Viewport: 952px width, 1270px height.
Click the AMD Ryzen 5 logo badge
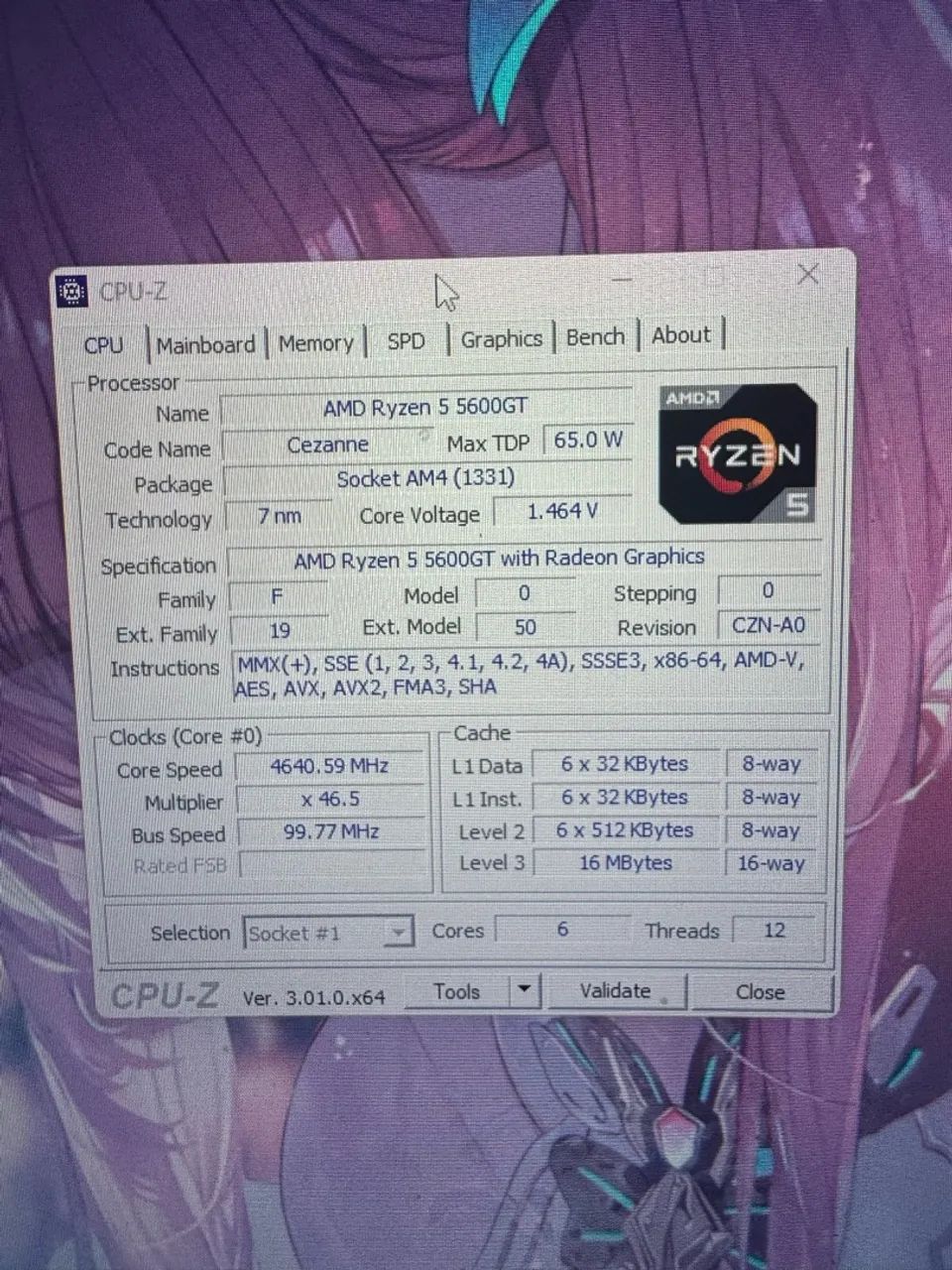click(x=738, y=454)
